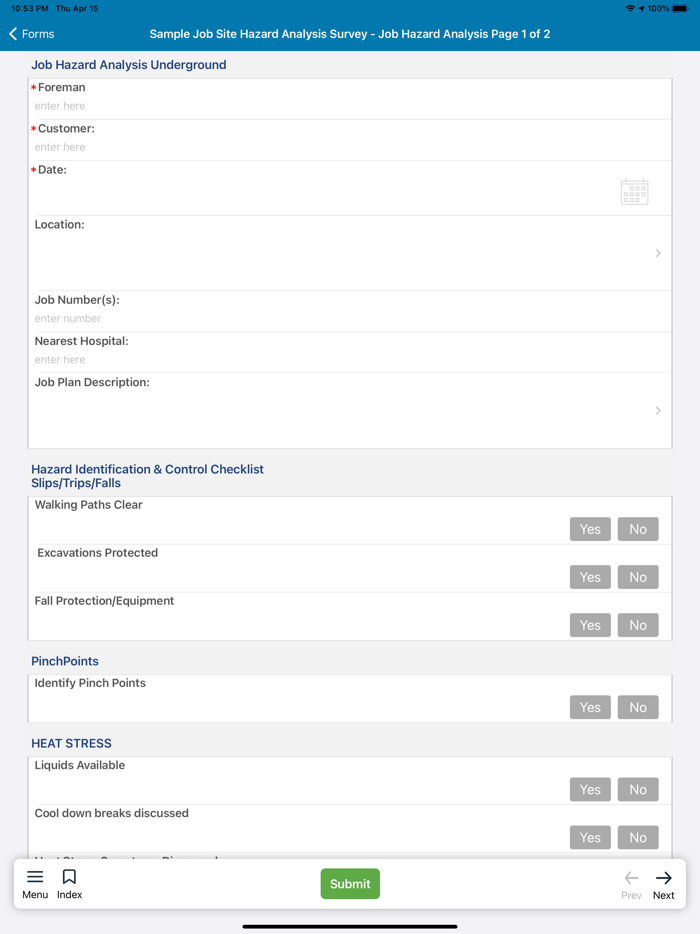Expand Job Plan Description chevron

click(x=658, y=411)
